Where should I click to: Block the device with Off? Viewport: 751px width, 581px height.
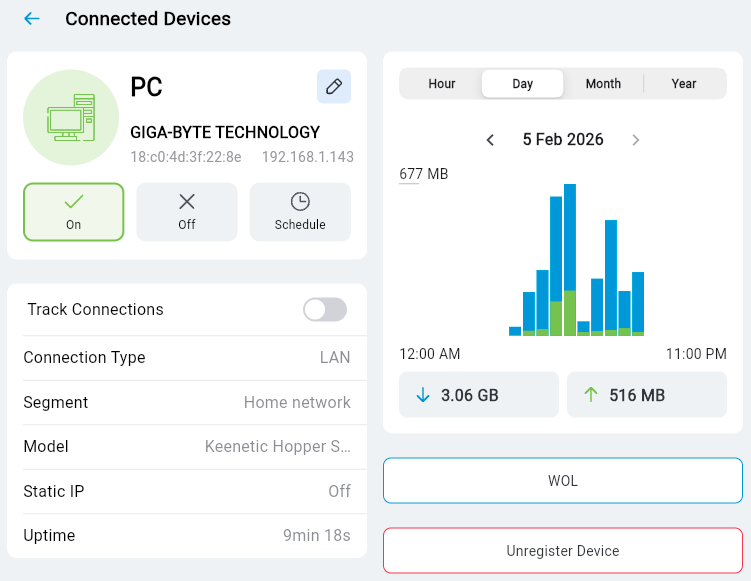coord(187,212)
